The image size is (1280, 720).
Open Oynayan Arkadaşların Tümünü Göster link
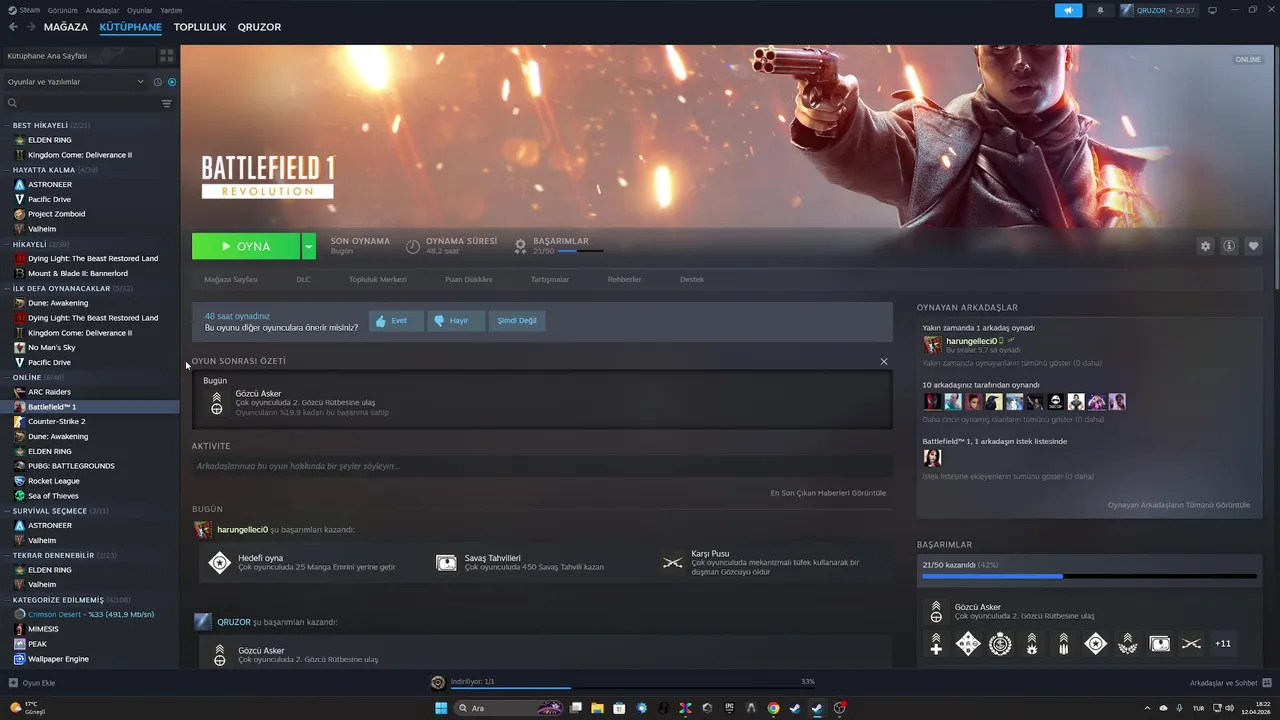click(1178, 505)
